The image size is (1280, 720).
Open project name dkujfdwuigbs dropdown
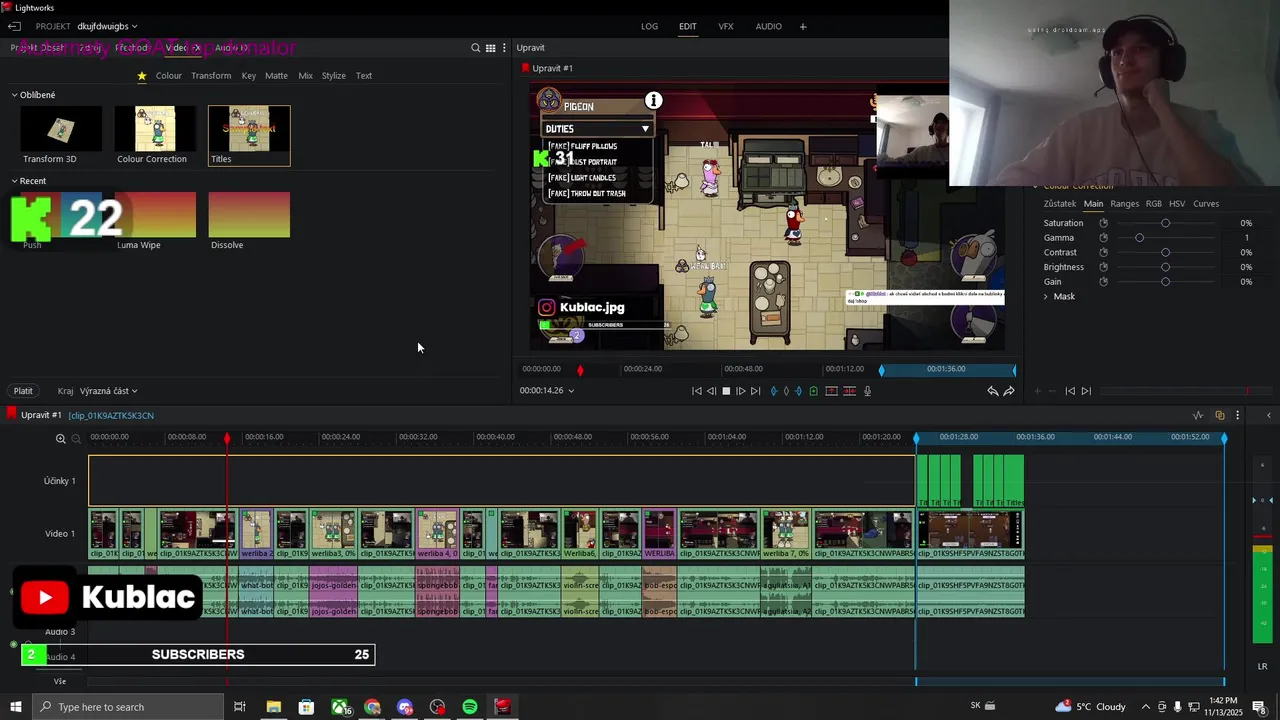tap(107, 26)
